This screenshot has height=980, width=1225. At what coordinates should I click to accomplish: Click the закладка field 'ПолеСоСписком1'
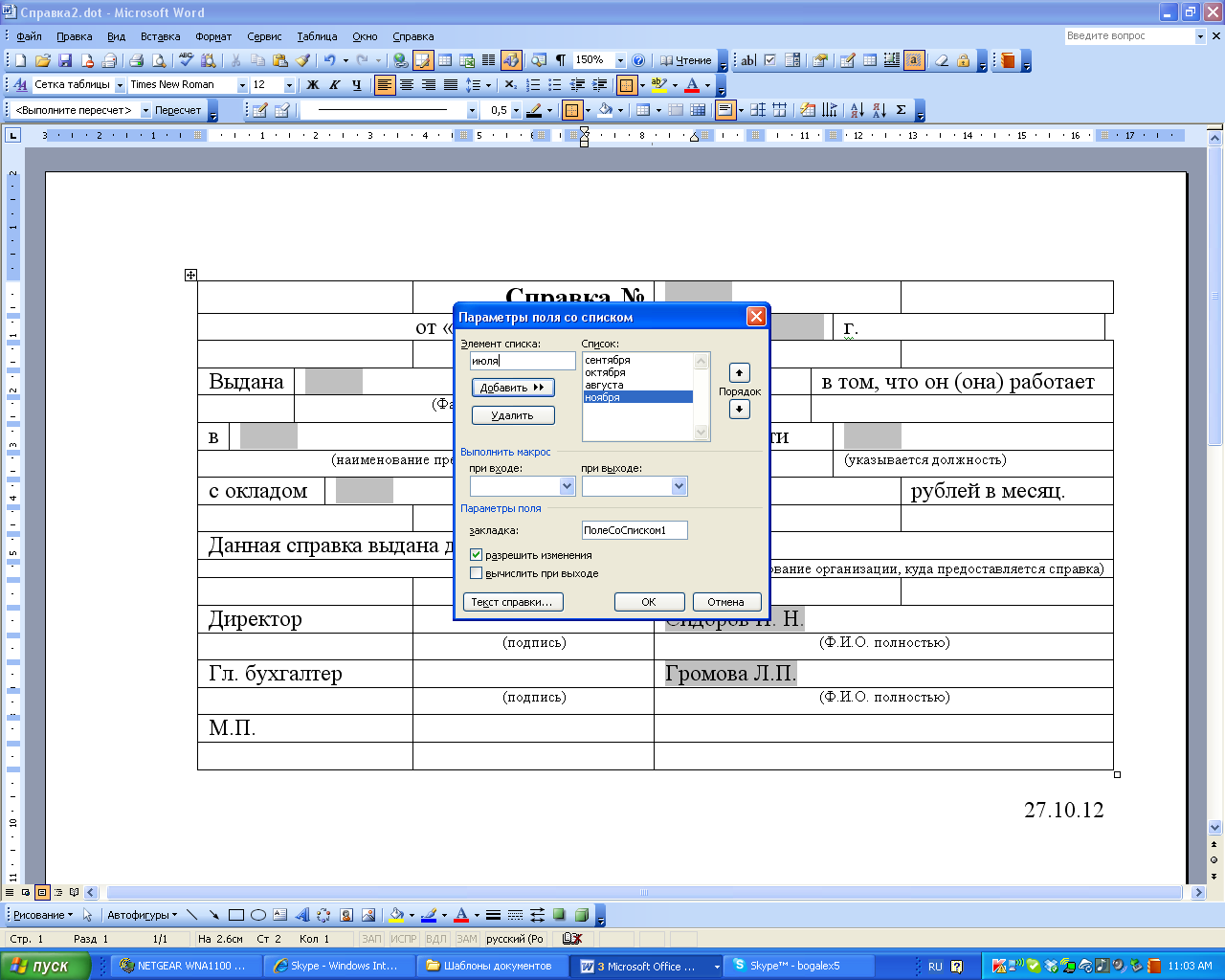[x=635, y=530]
